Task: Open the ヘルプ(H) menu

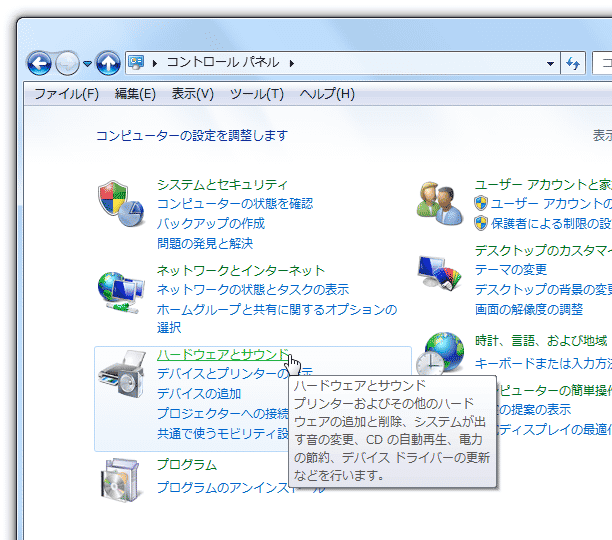Action: (327, 94)
